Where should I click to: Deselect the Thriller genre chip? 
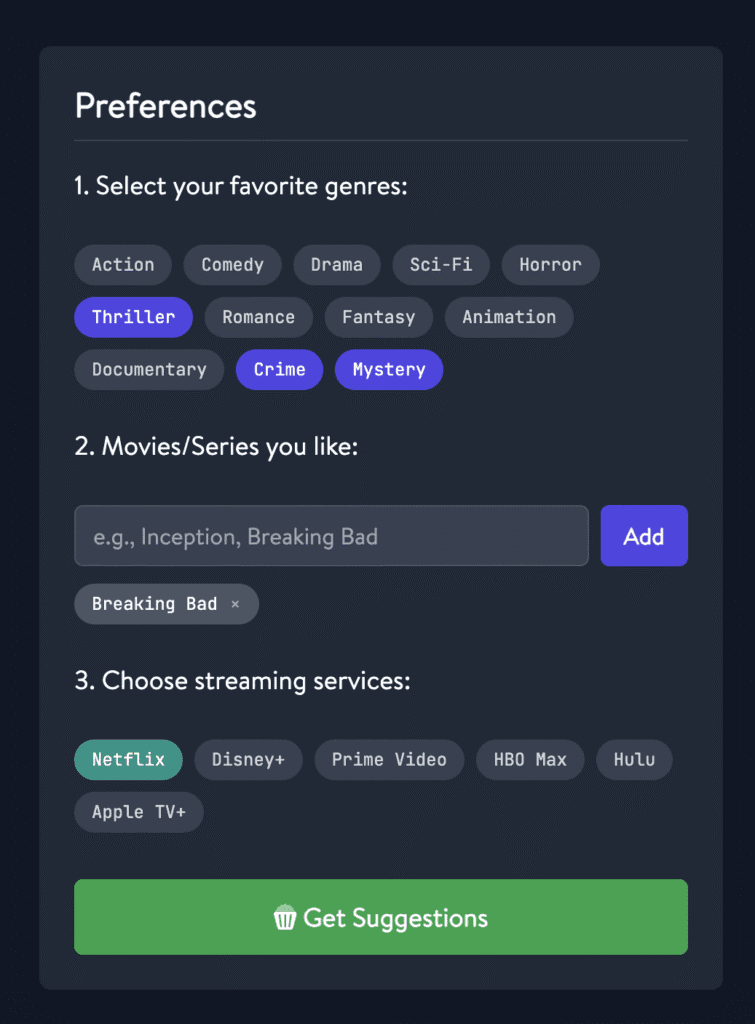(133, 317)
